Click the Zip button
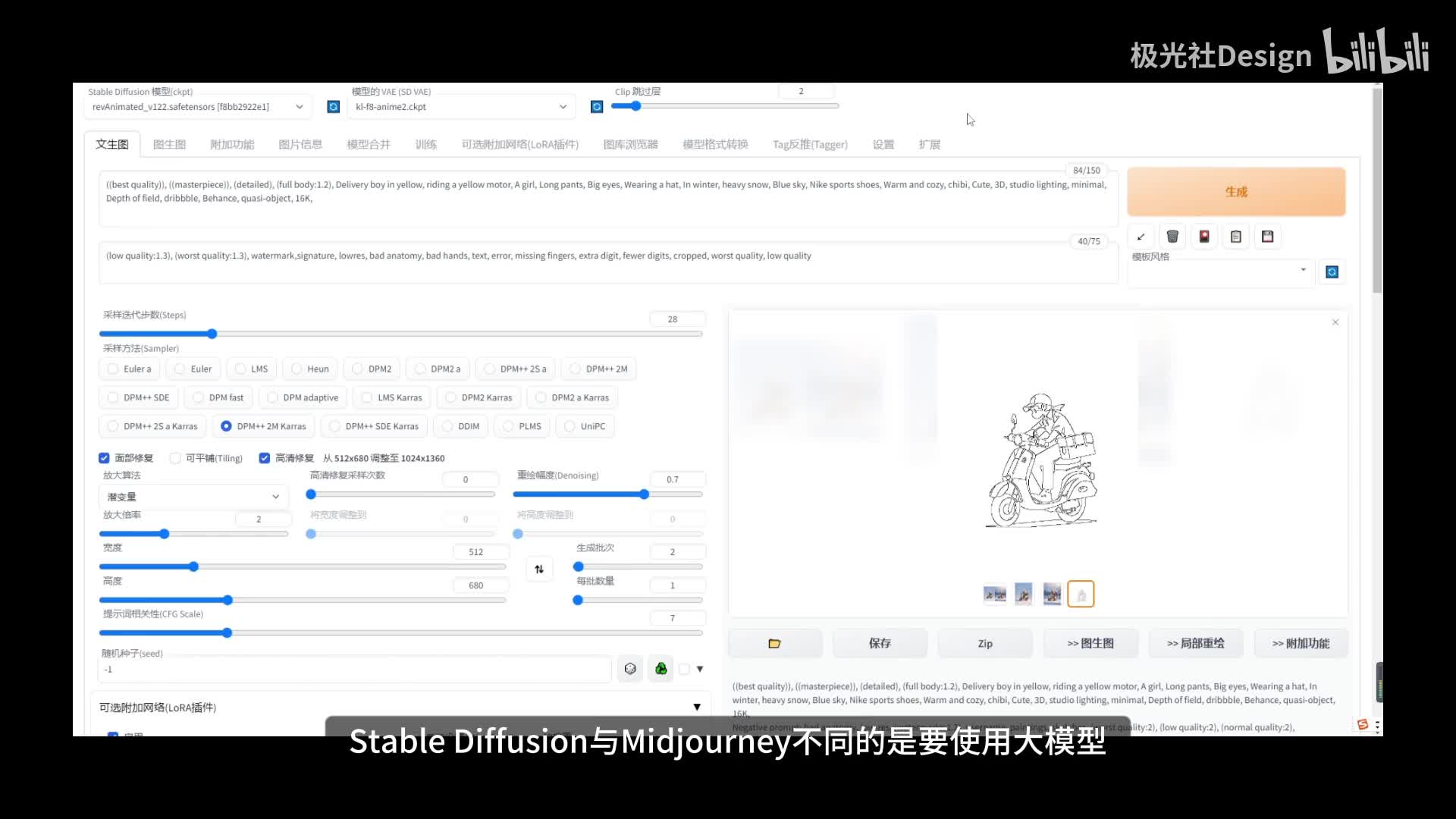This screenshot has width=1456, height=819. [984, 644]
